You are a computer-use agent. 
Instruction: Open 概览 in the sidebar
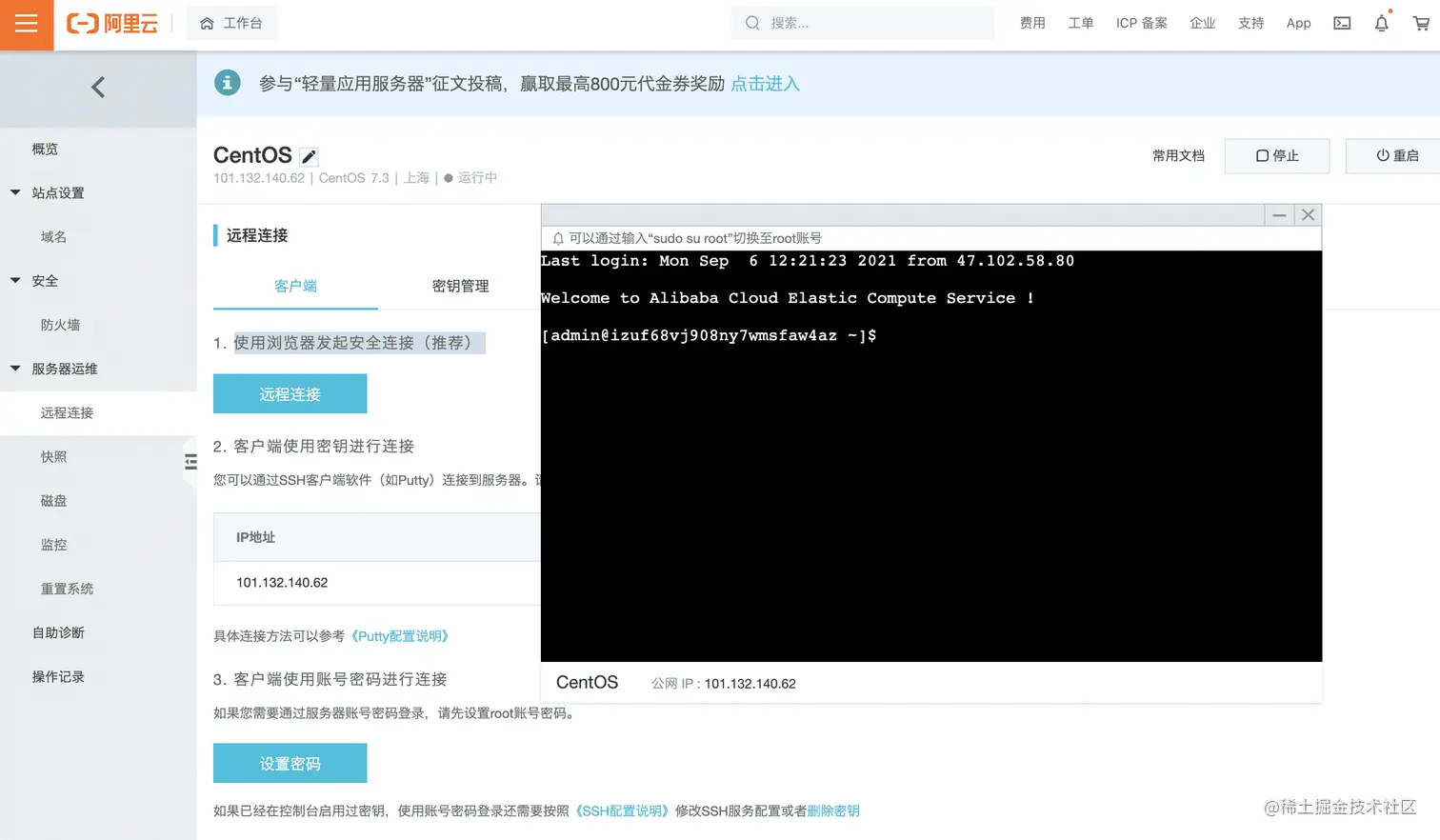[x=45, y=149]
